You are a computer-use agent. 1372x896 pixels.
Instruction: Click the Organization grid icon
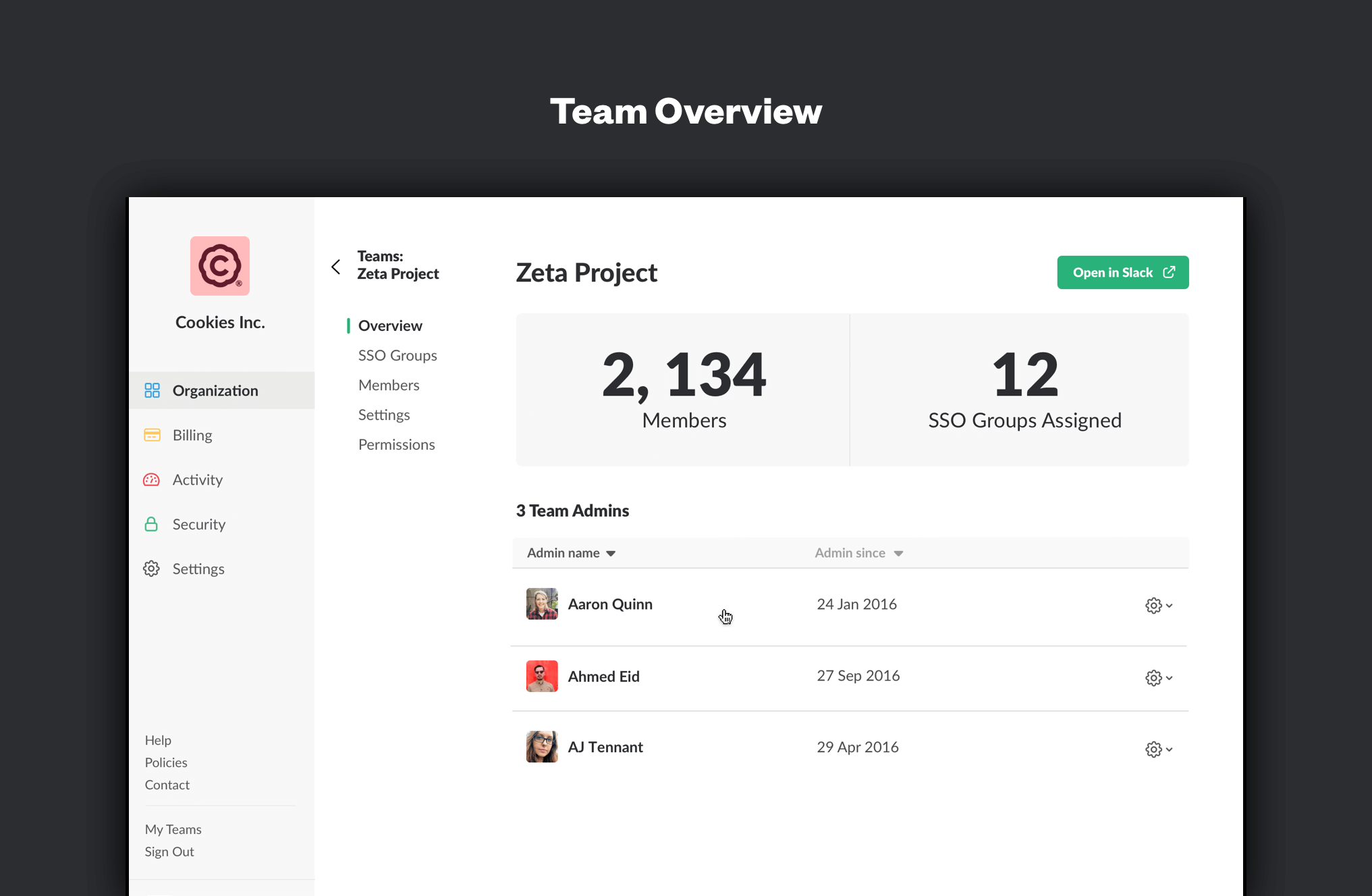pyautogui.click(x=152, y=390)
